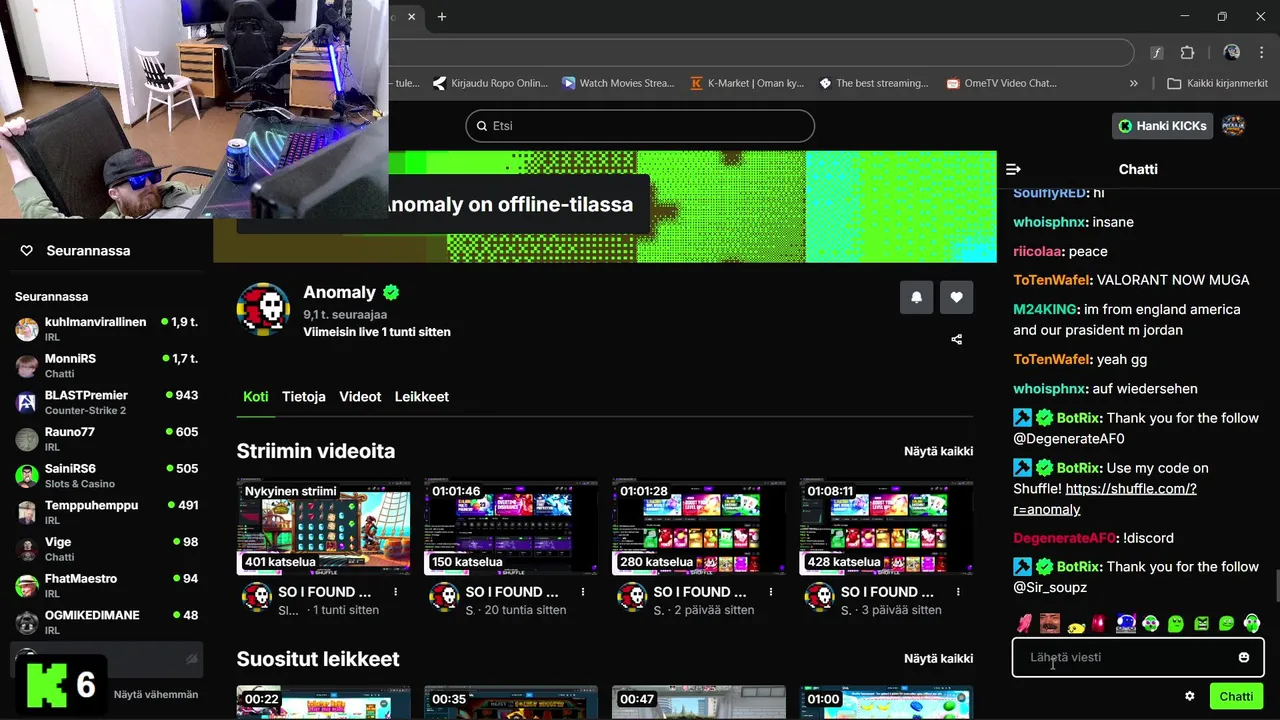Open MonniRS followed channel

point(106,366)
